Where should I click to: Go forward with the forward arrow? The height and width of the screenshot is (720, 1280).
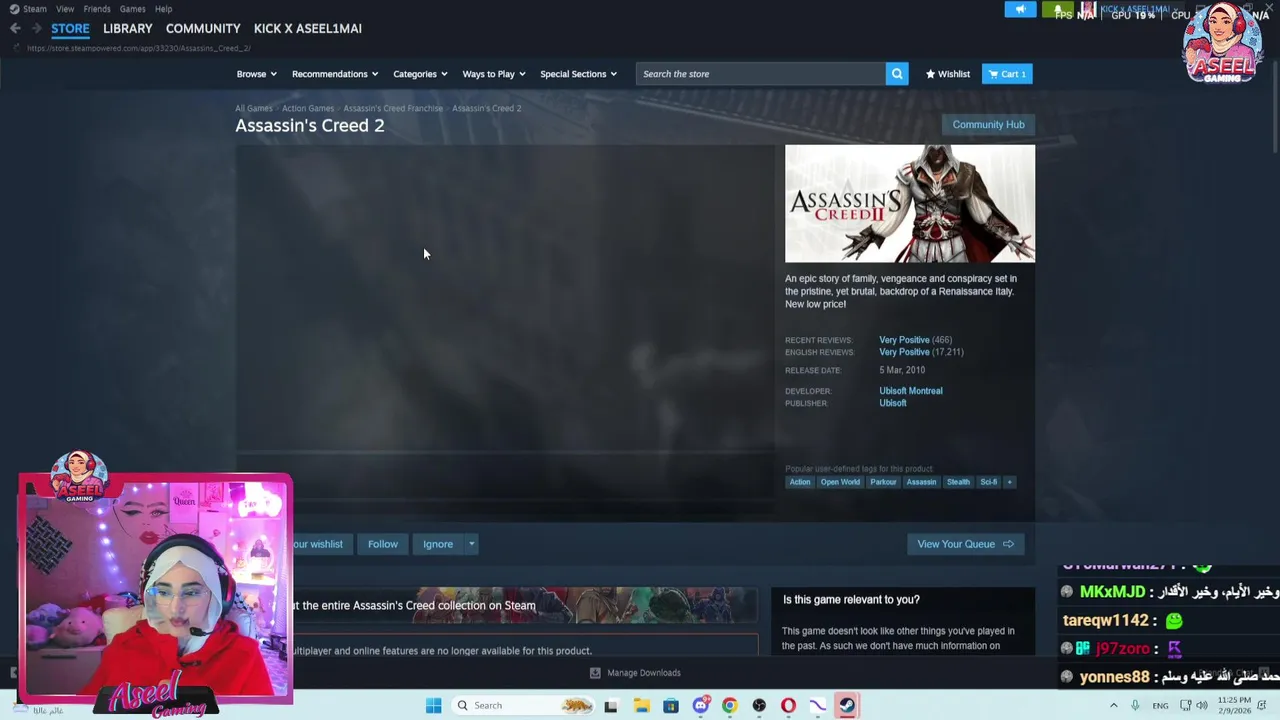36,28
